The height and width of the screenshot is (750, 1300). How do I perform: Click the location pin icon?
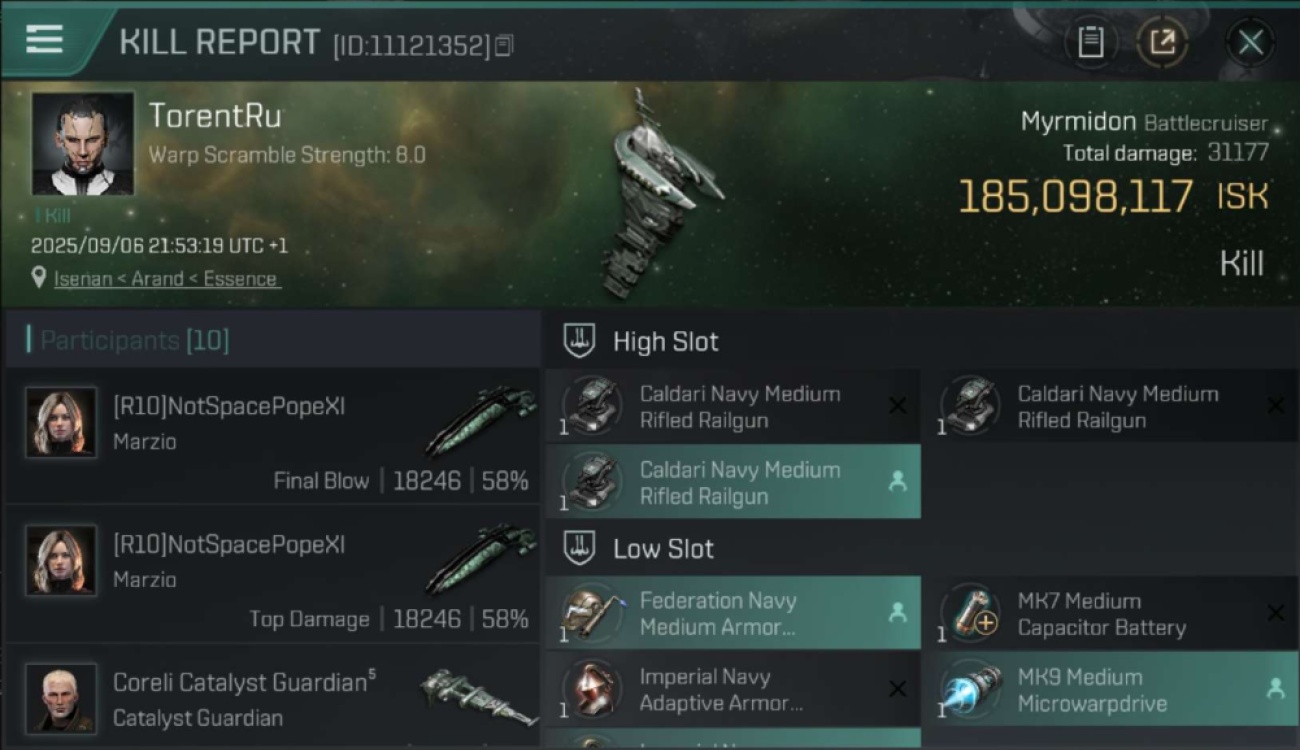[39, 278]
